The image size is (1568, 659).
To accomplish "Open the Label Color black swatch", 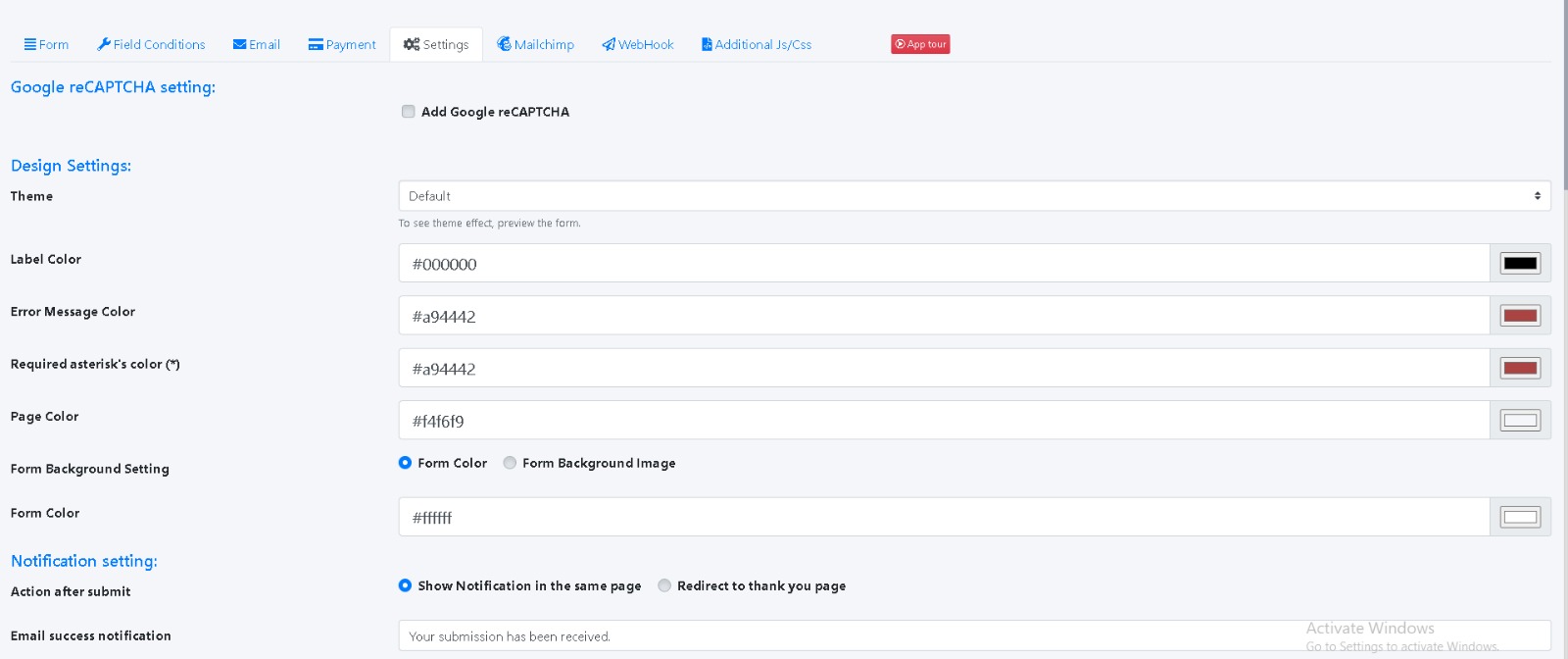I will [x=1520, y=264].
